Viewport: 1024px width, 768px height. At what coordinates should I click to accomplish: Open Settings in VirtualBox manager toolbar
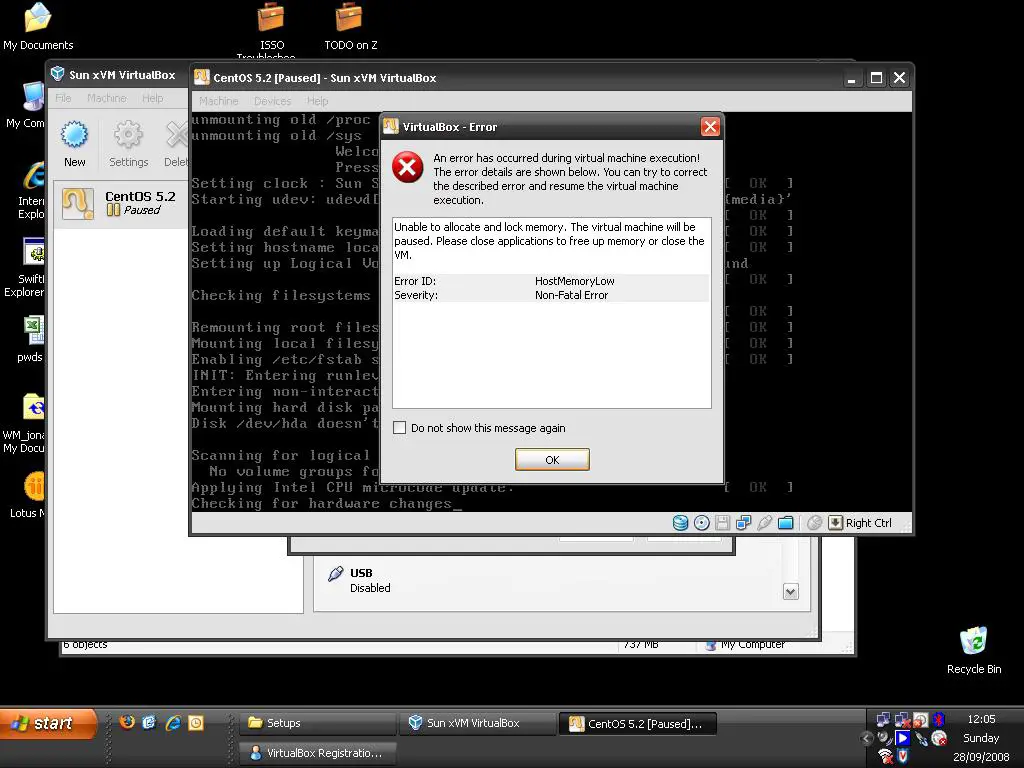point(128,143)
